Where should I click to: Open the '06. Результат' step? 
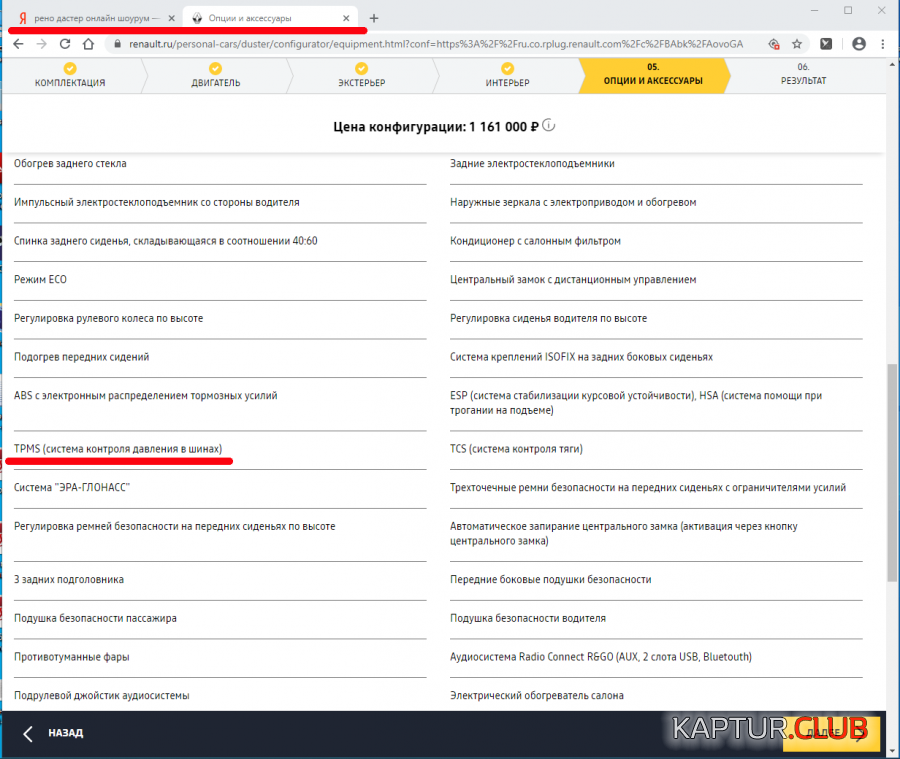coord(803,75)
